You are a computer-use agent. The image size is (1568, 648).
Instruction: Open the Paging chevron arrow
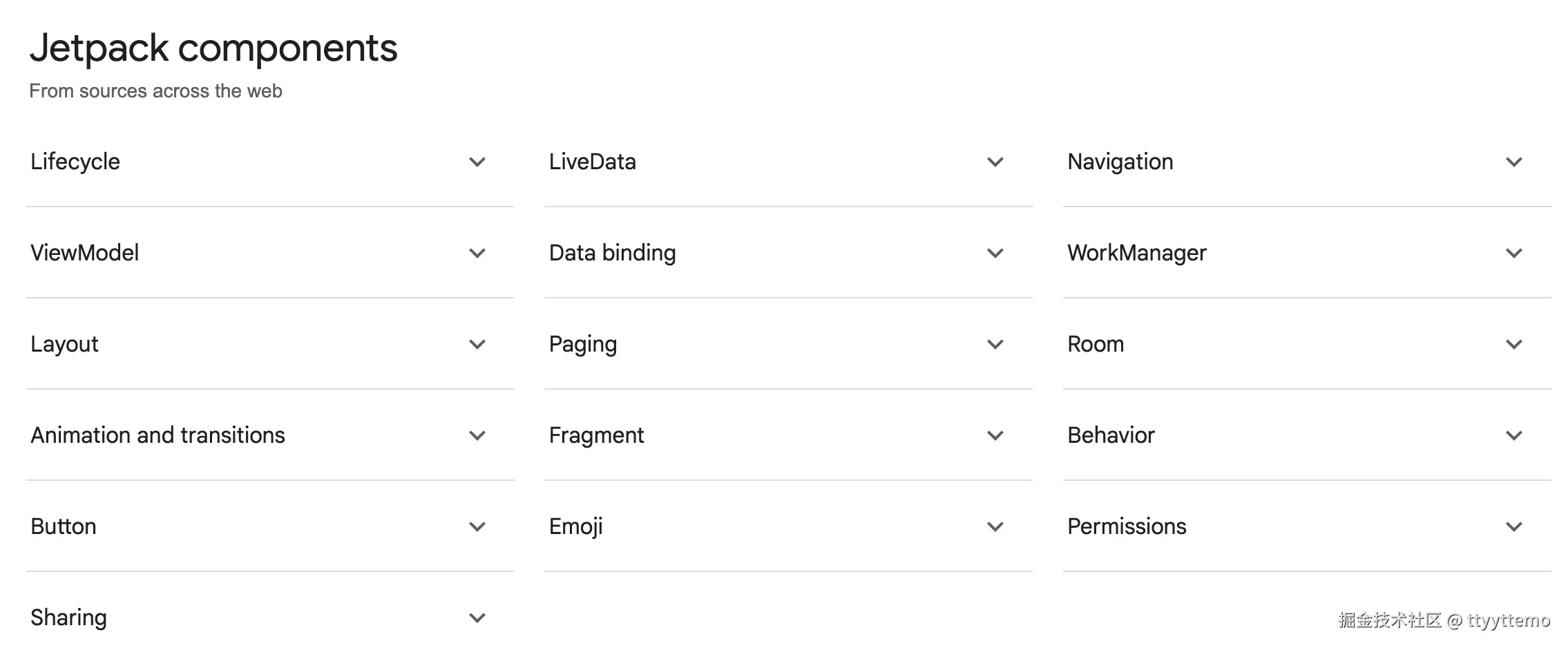(x=995, y=345)
